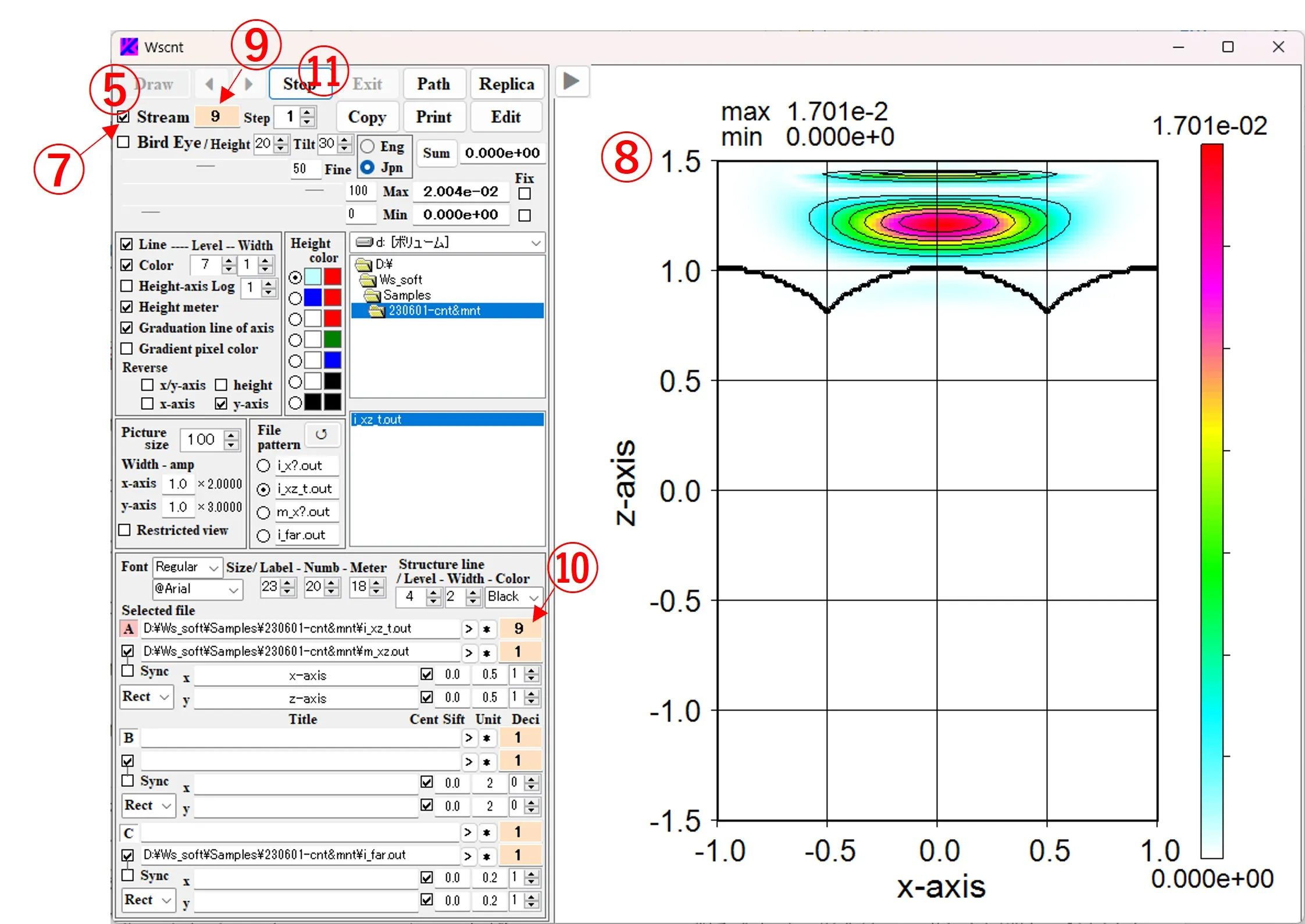Click the asterisk button beside i_far.out path
Screen dimensions: 1305x924
(487, 856)
